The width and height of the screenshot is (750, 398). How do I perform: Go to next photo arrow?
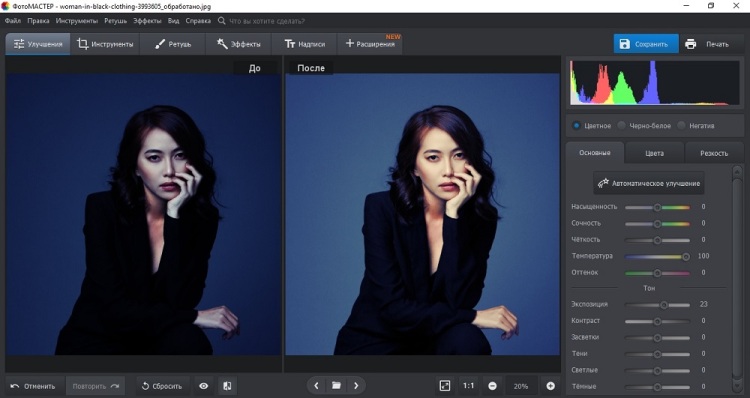pos(356,386)
